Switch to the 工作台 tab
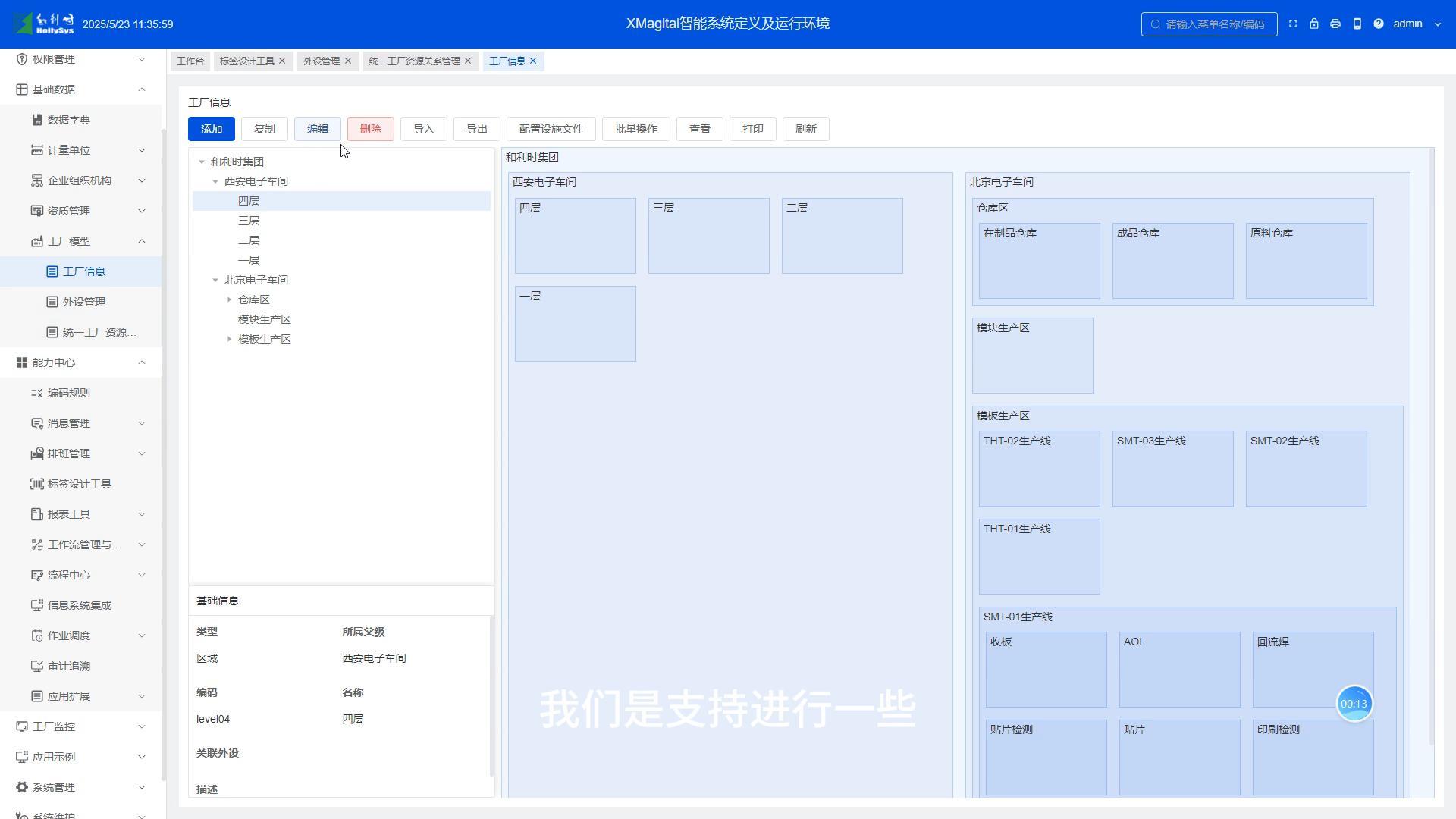The width and height of the screenshot is (1456, 819). (190, 61)
